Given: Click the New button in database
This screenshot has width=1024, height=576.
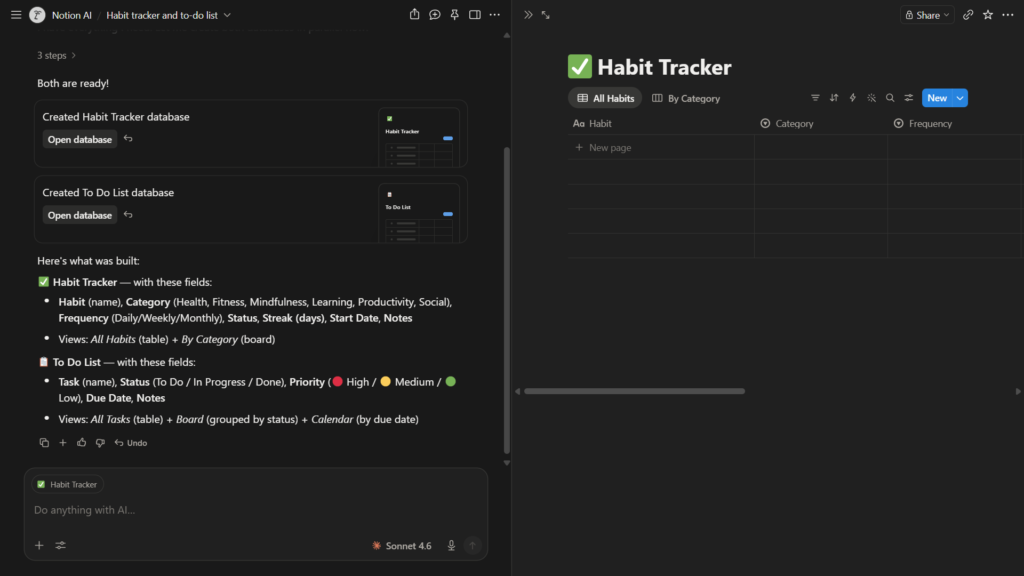Looking at the screenshot, I should click(937, 98).
